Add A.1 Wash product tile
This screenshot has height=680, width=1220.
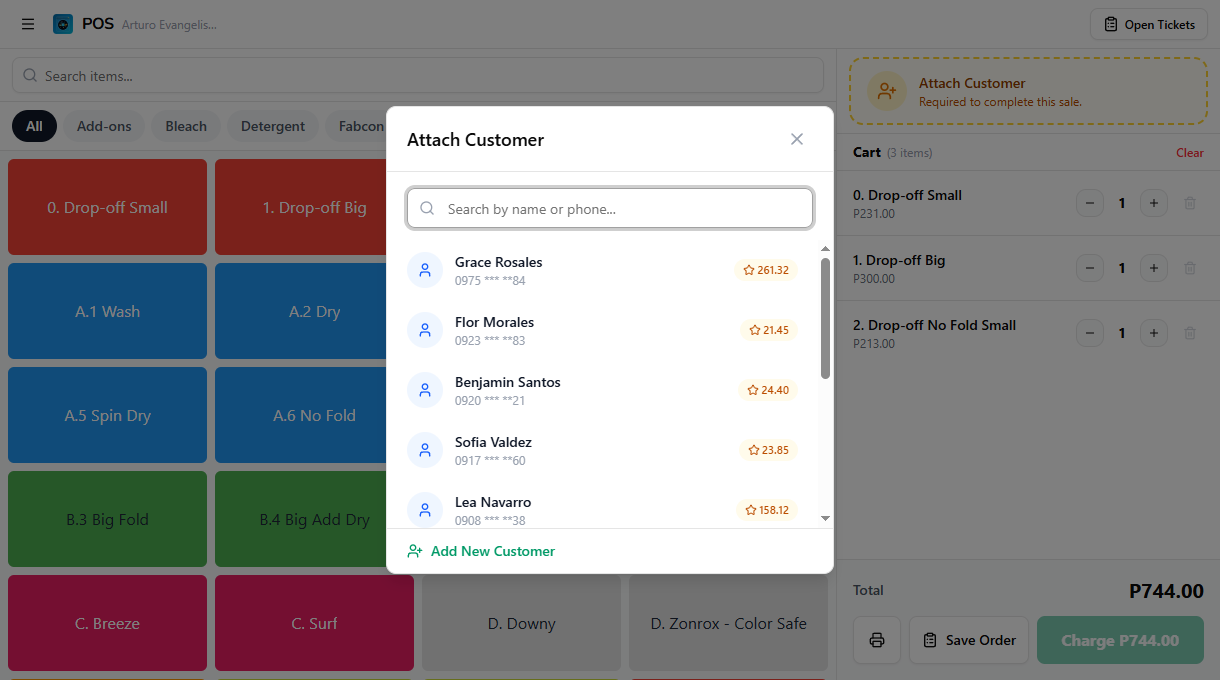(107, 311)
